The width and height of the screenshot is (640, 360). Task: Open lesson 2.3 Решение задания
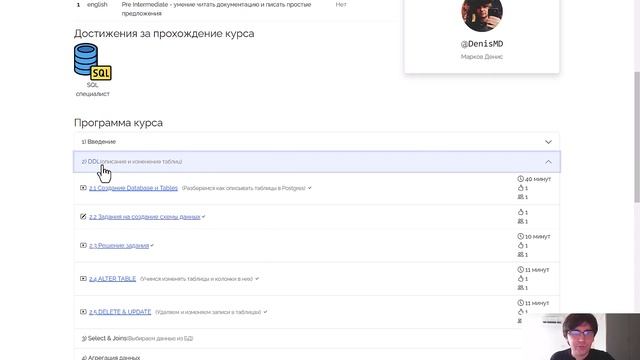tap(119, 245)
